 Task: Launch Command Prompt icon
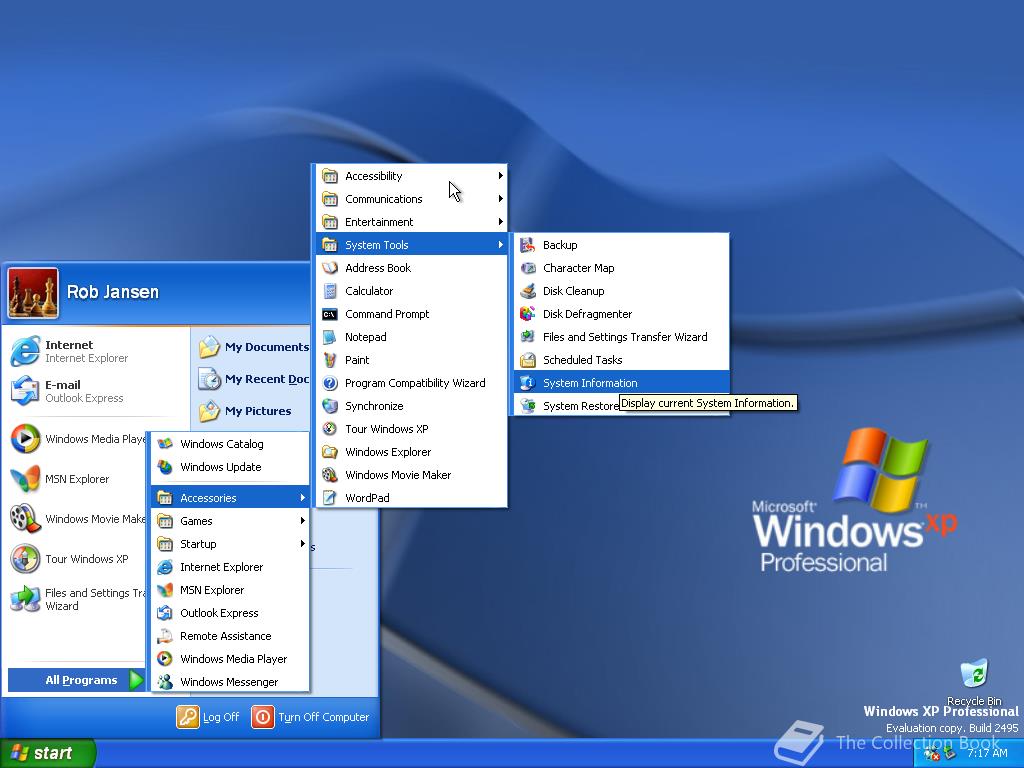[x=330, y=314]
